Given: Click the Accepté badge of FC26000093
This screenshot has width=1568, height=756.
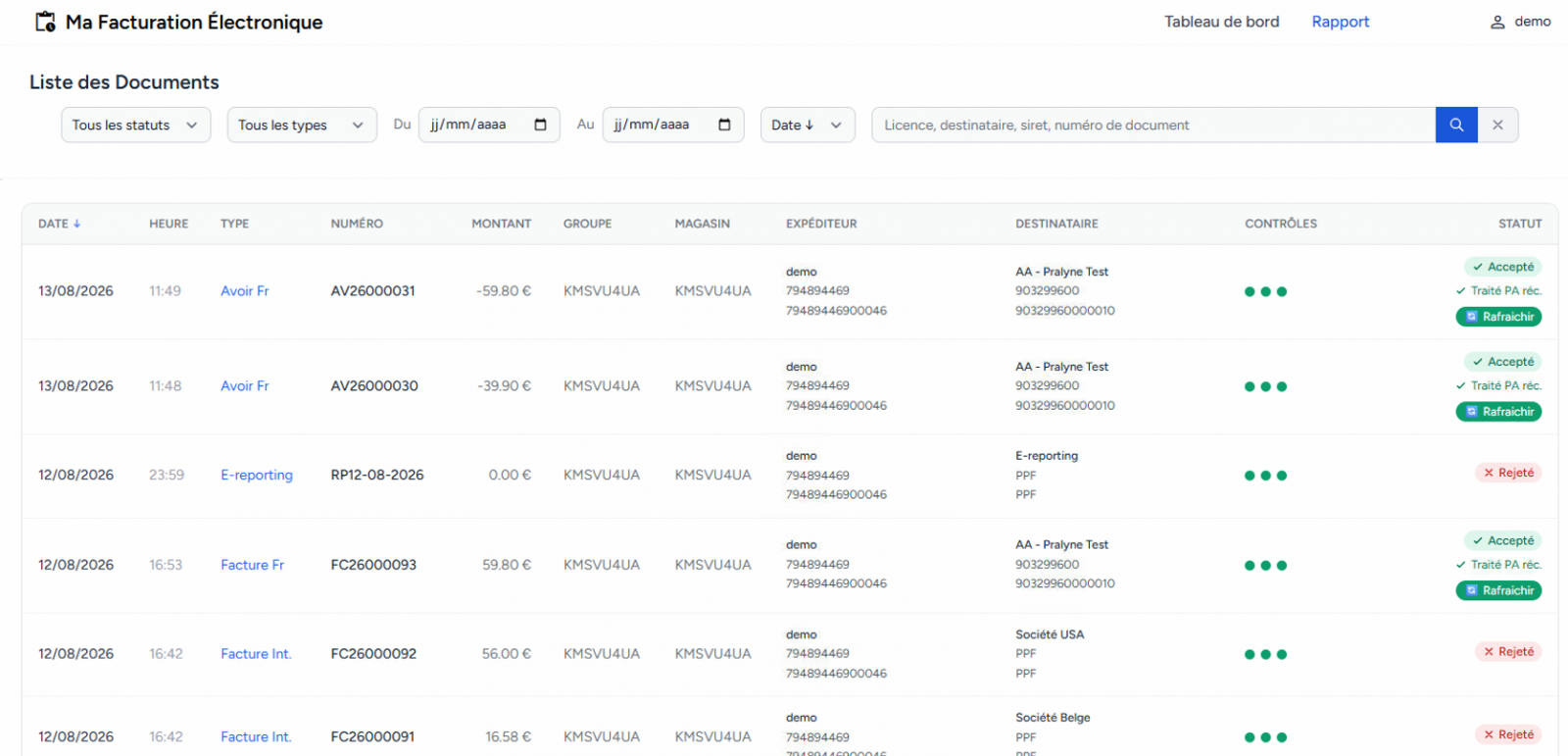Looking at the screenshot, I should click(x=1502, y=540).
